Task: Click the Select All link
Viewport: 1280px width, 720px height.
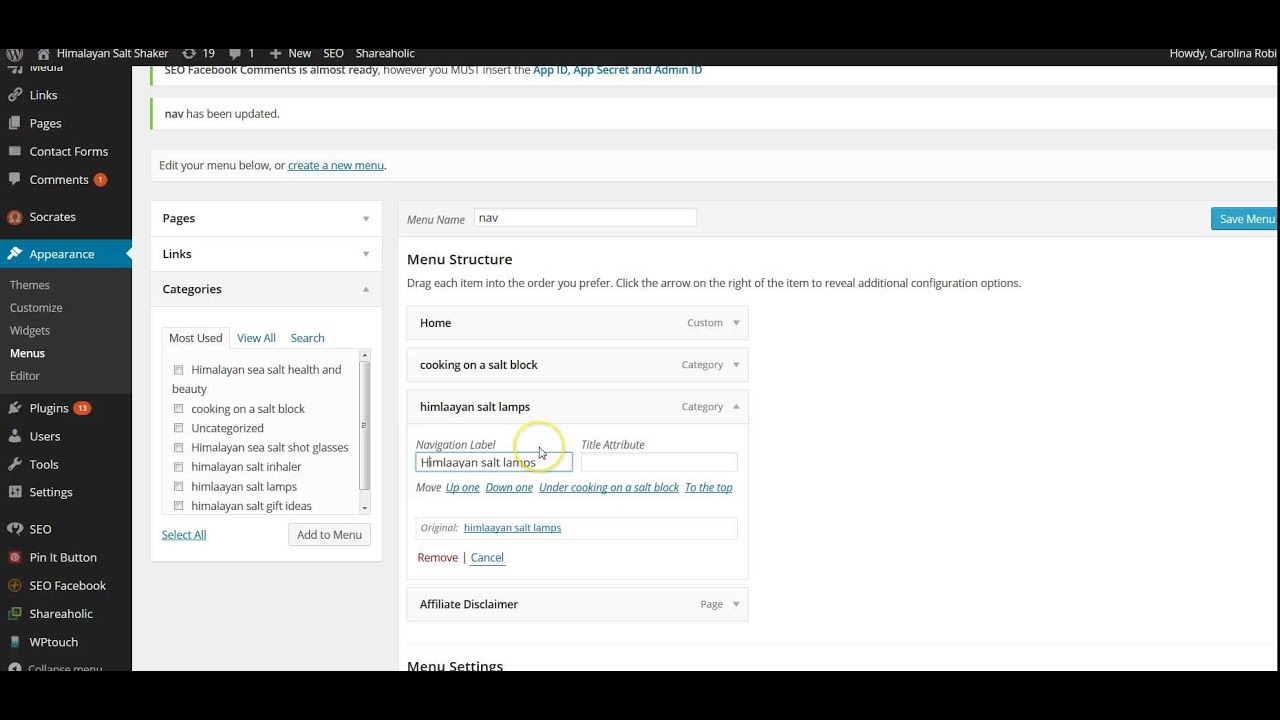Action: (x=184, y=535)
